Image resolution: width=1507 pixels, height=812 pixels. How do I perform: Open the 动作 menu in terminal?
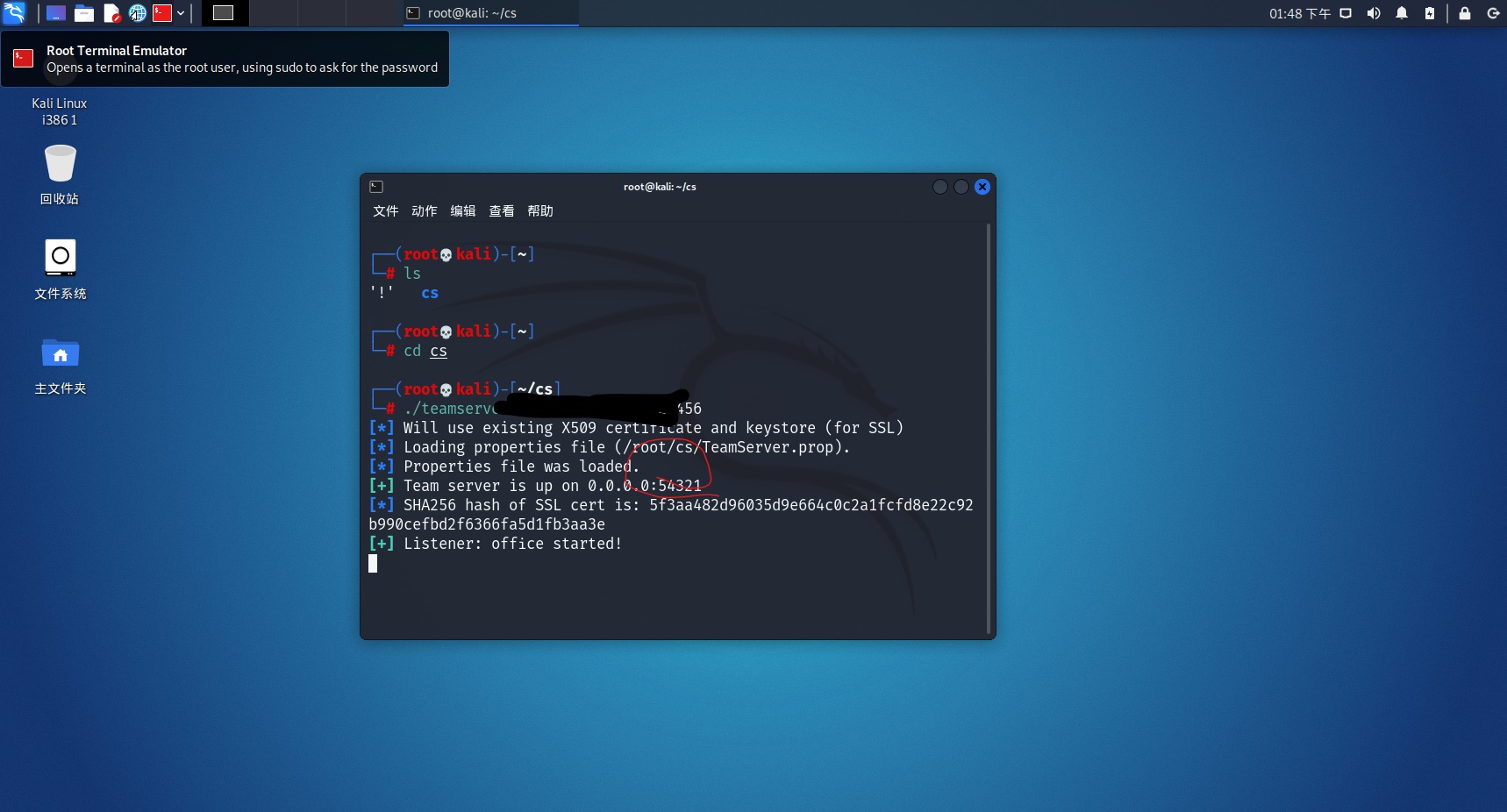[424, 211]
